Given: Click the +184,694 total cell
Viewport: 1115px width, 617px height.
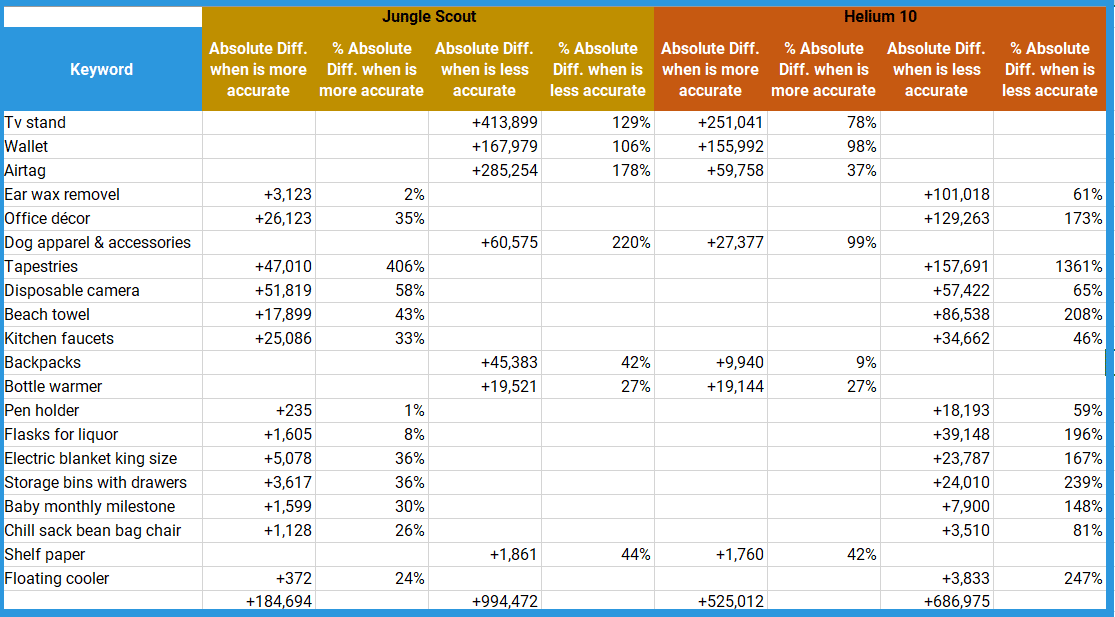Looking at the screenshot, I should click(259, 601).
